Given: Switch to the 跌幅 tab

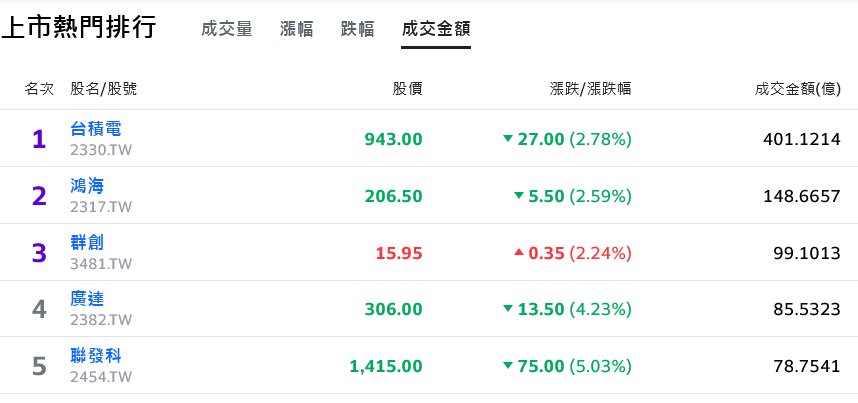Looking at the screenshot, I should pos(357,28).
